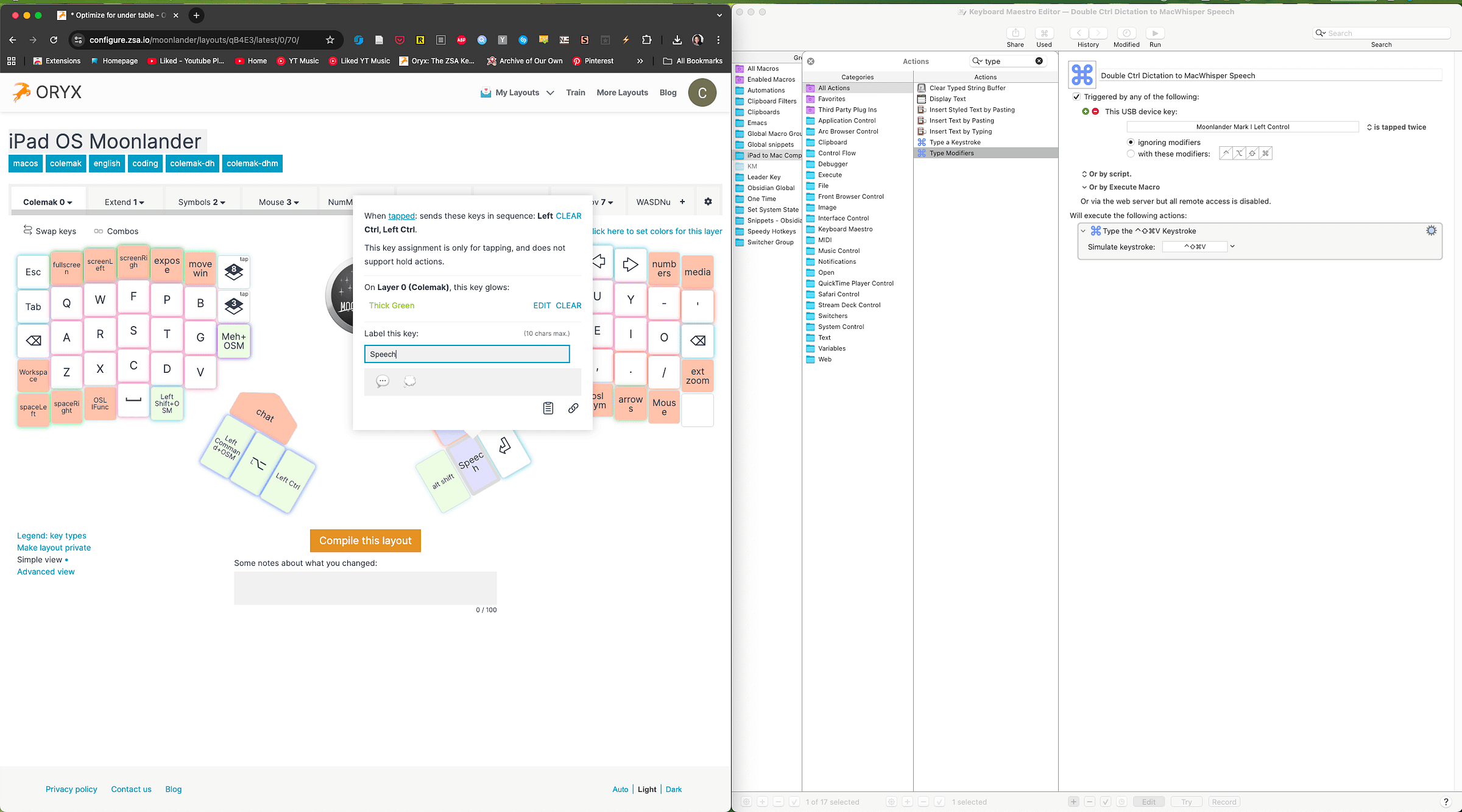
Task: Click the clipboard notes icon in key popup
Action: pos(548,408)
